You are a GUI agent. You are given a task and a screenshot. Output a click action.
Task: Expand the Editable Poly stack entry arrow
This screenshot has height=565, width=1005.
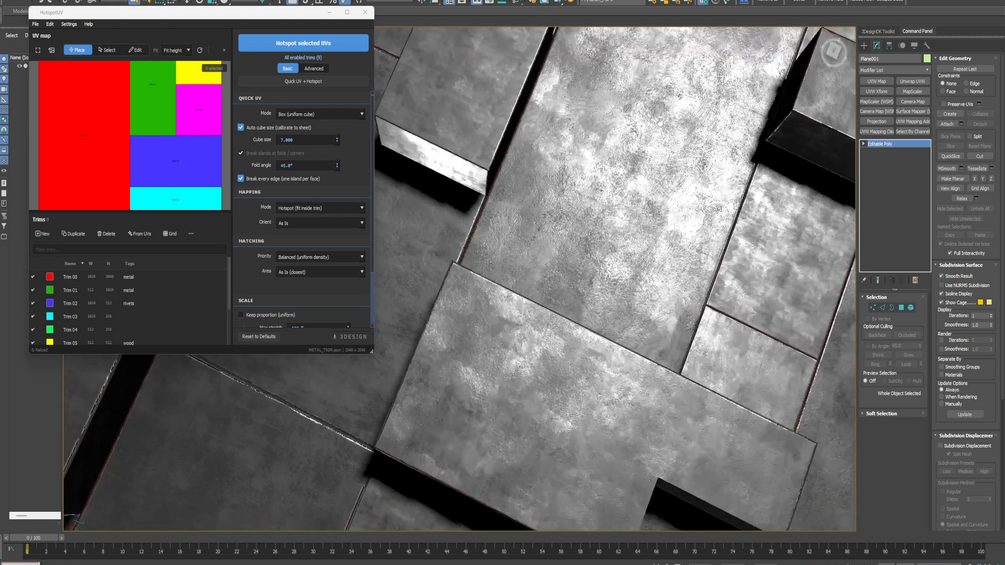coord(864,144)
